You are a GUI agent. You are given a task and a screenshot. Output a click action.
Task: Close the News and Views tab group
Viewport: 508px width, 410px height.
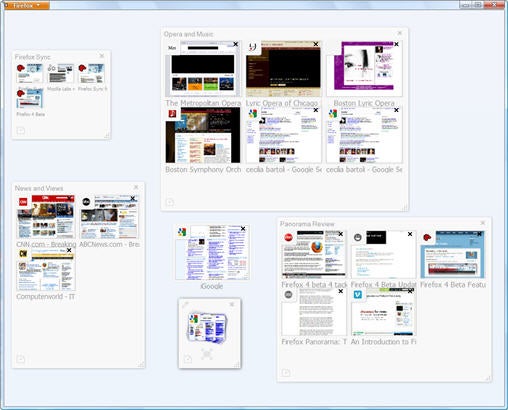136,187
